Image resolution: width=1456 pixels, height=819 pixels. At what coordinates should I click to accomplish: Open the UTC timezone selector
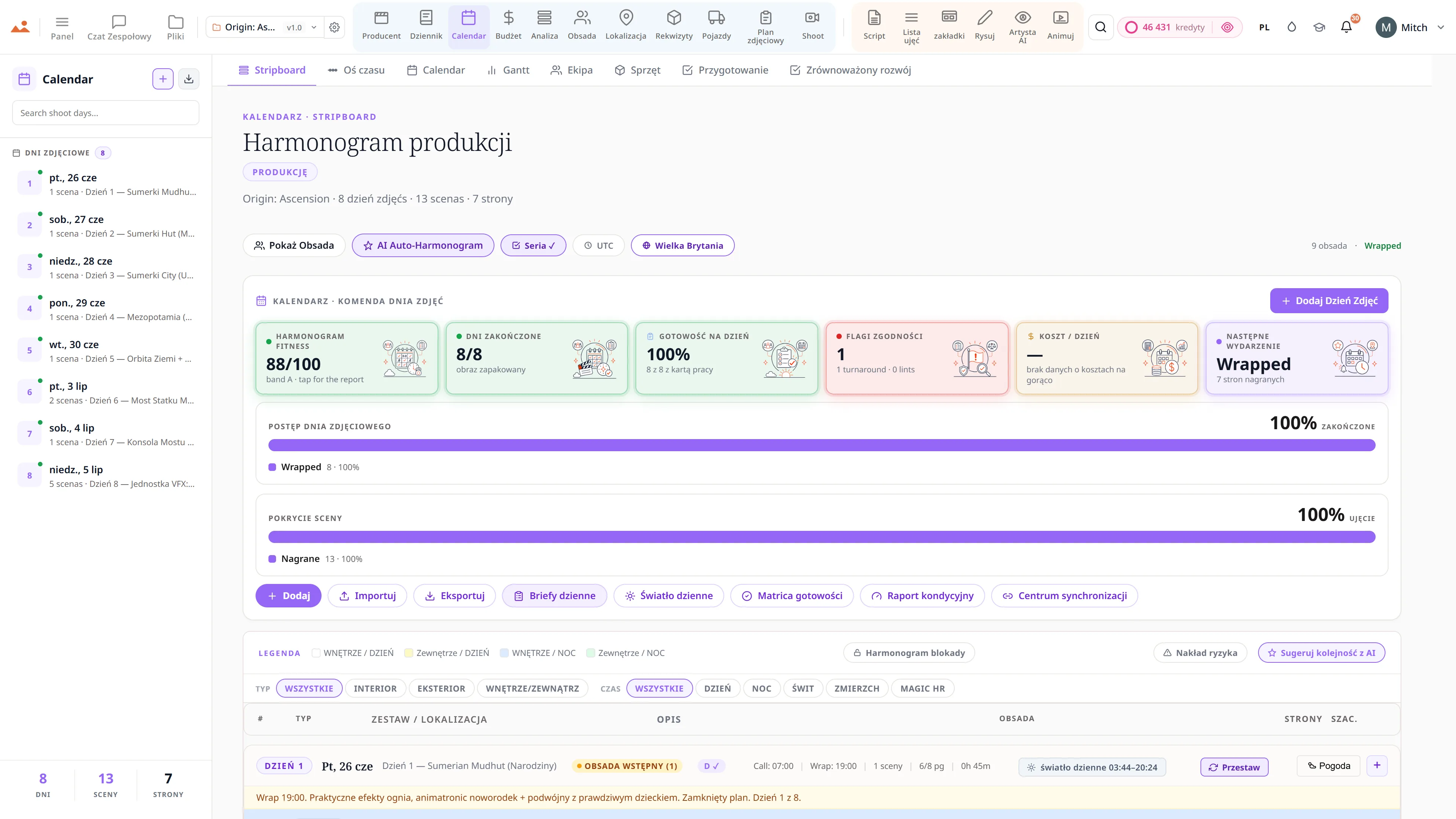point(598,245)
